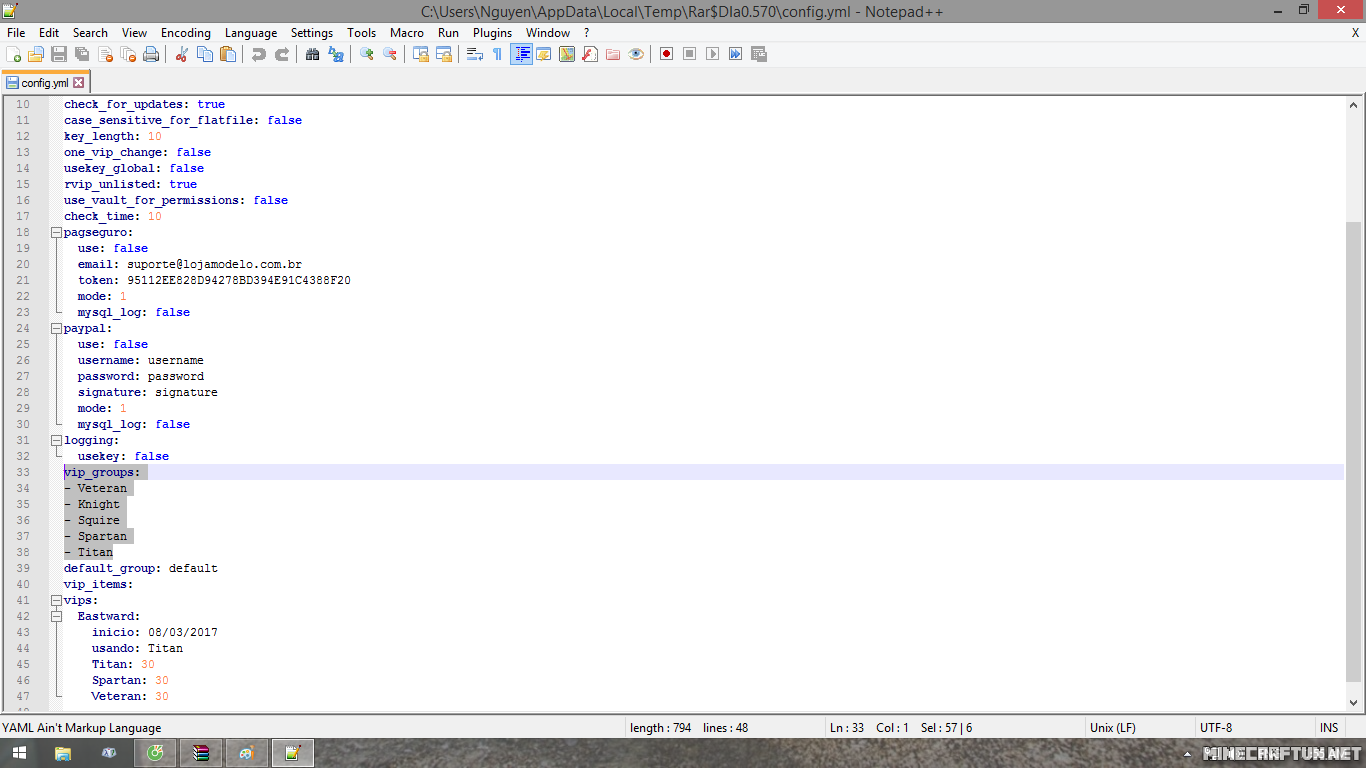The height and width of the screenshot is (768, 1366).
Task: Click the date 08/03/2017 on inicio line
Action: tap(183, 632)
